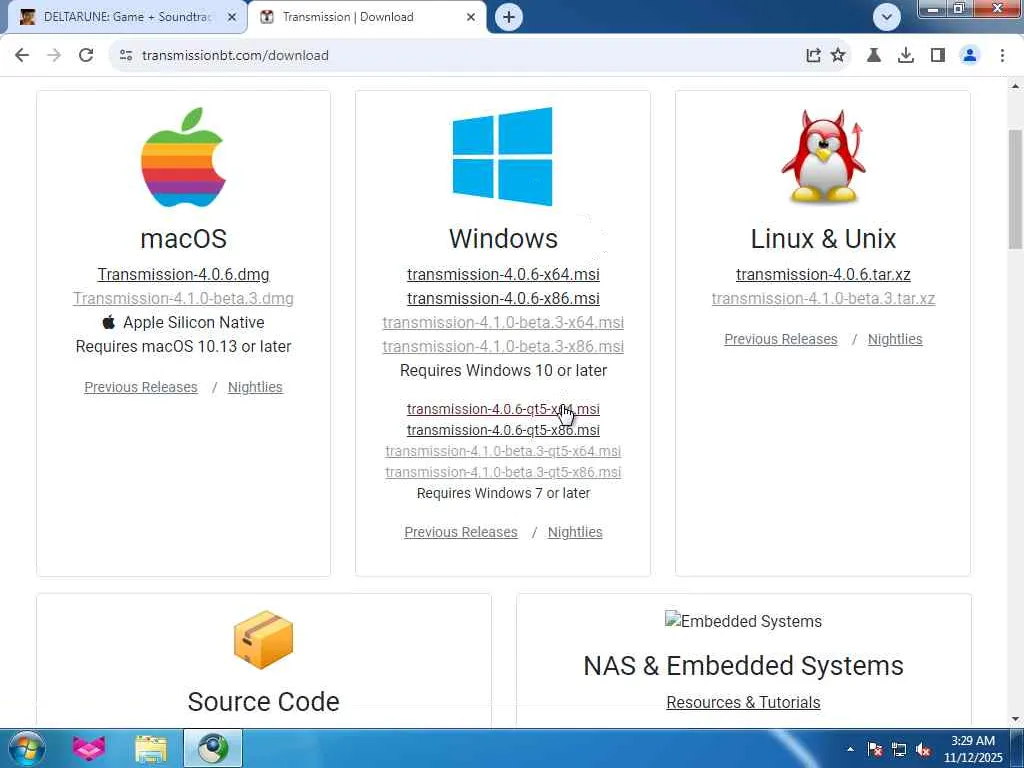The height and width of the screenshot is (768, 1024).
Task: Open the taskbar clock showing 3:29 AM
Action: [973, 749]
